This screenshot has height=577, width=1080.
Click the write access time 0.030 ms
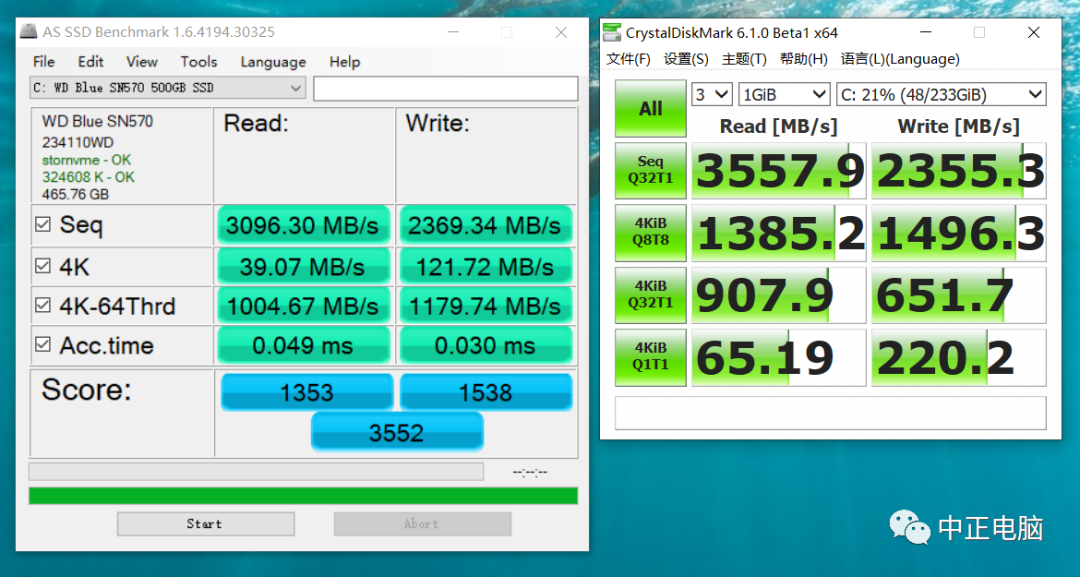point(485,345)
